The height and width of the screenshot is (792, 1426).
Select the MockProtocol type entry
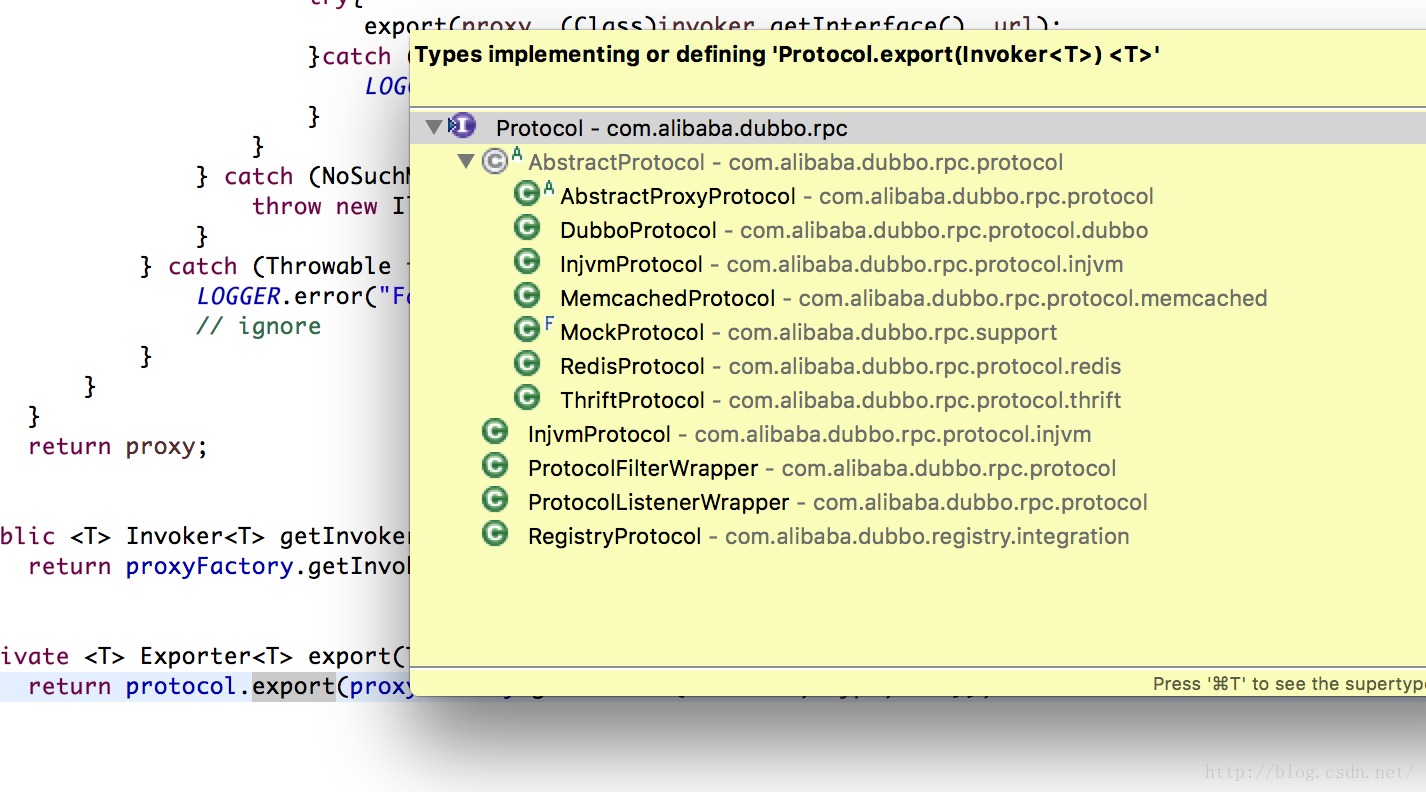[809, 332]
